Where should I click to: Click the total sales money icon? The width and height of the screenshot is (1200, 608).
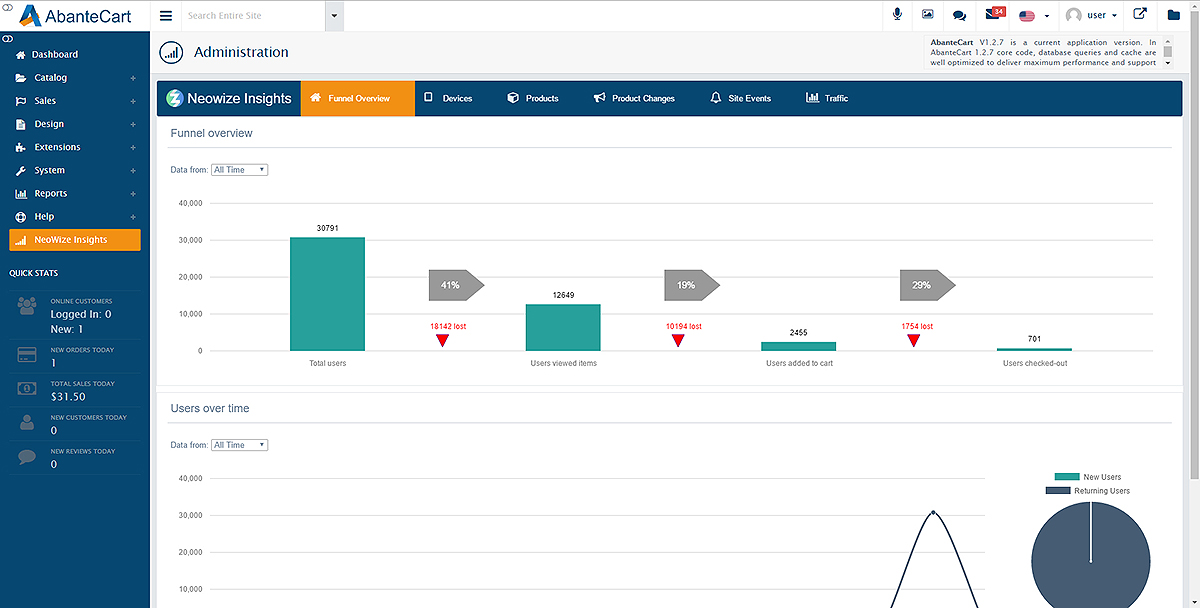(27, 388)
